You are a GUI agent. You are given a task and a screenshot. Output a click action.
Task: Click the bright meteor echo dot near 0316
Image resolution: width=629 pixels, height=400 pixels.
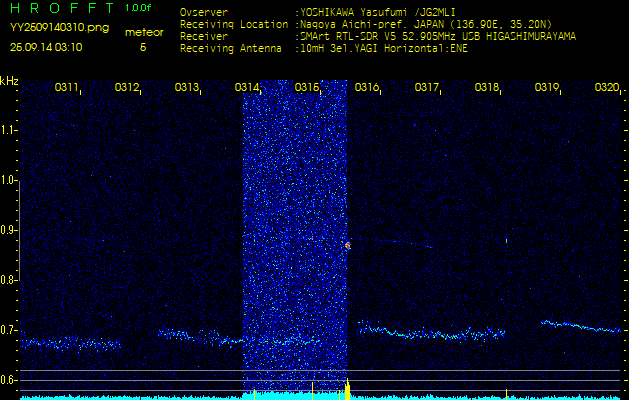(x=348, y=244)
